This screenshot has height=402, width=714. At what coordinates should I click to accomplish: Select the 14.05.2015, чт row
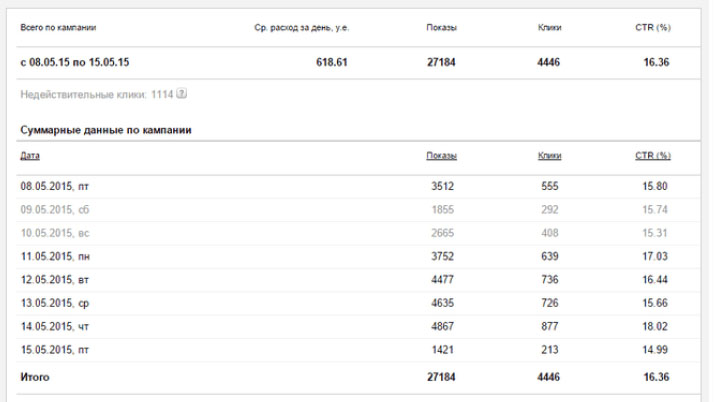pos(358,327)
